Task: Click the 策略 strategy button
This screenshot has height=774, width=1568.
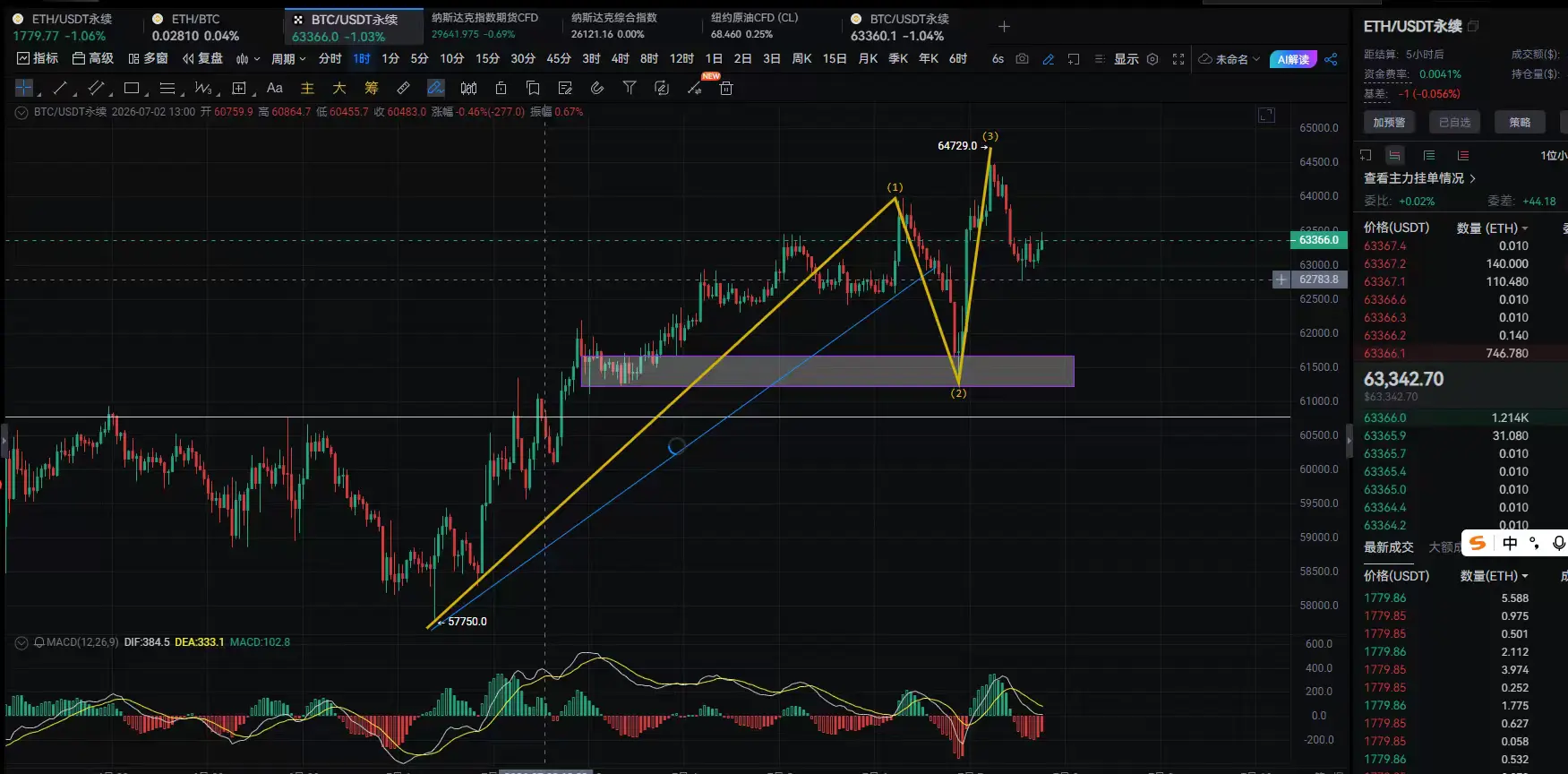Action: click(1520, 122)
